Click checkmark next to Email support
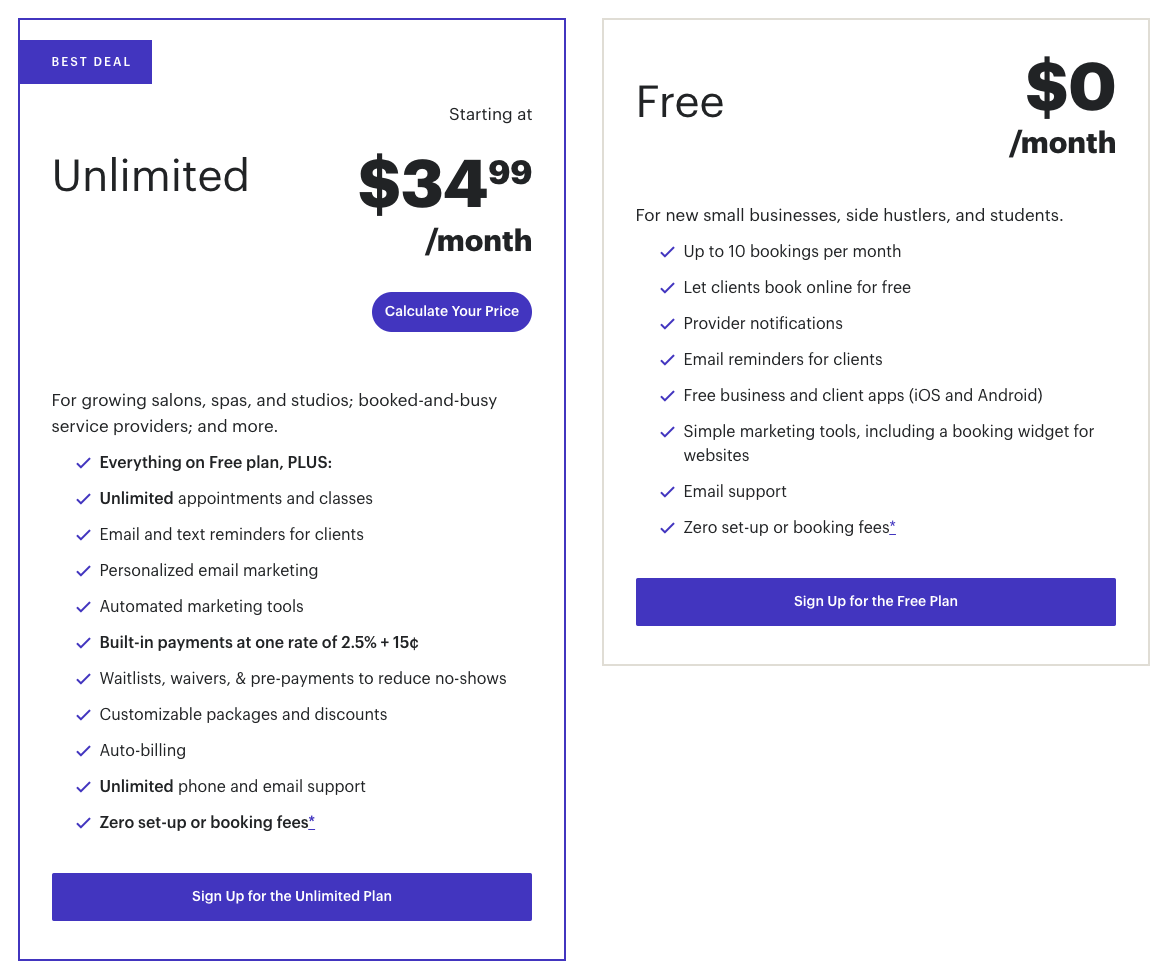The image size is (1170, 976). point(667,492)
